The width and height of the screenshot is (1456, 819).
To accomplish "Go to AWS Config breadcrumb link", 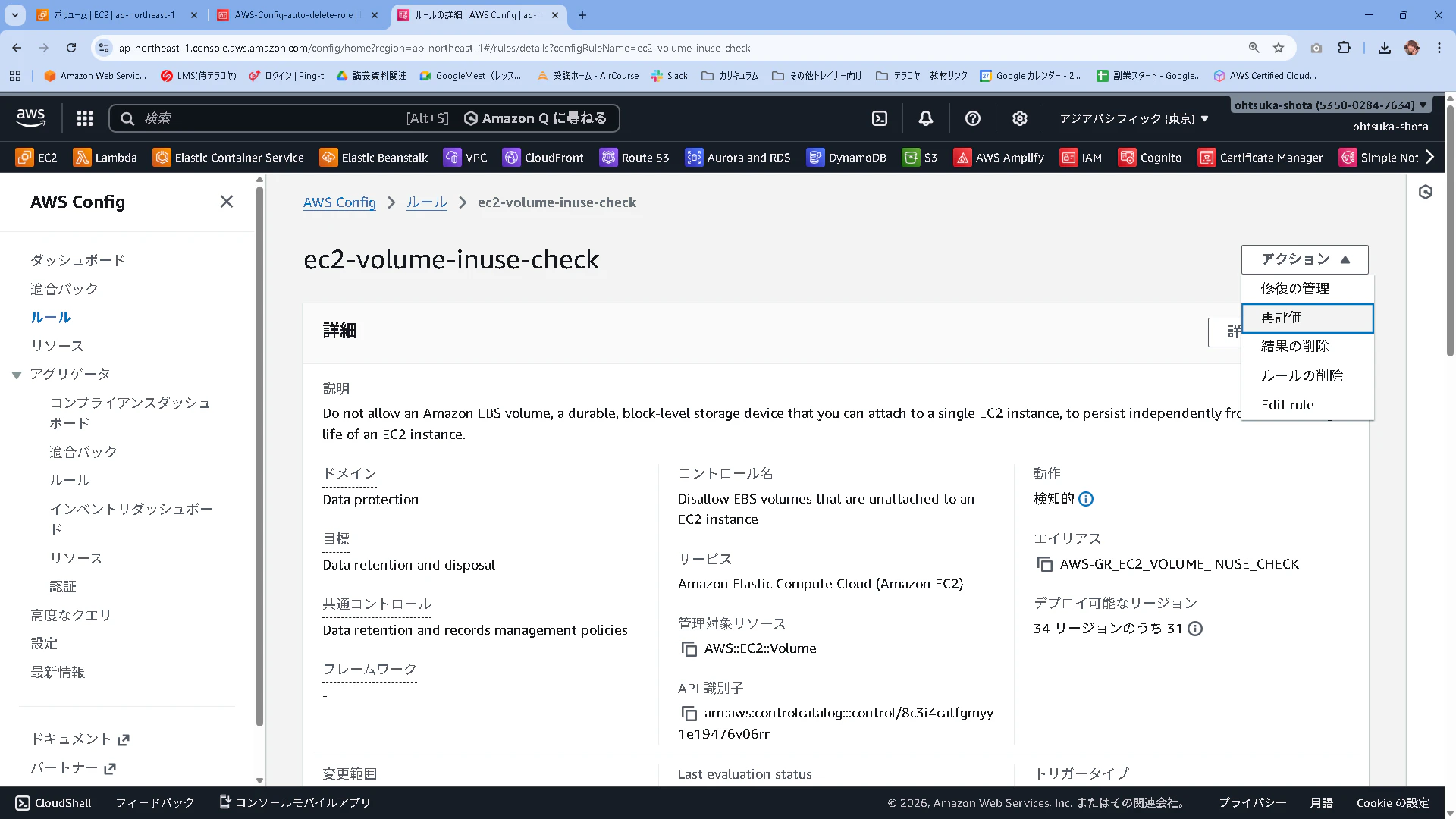I will pyautogui.click(x=340, y=202).
